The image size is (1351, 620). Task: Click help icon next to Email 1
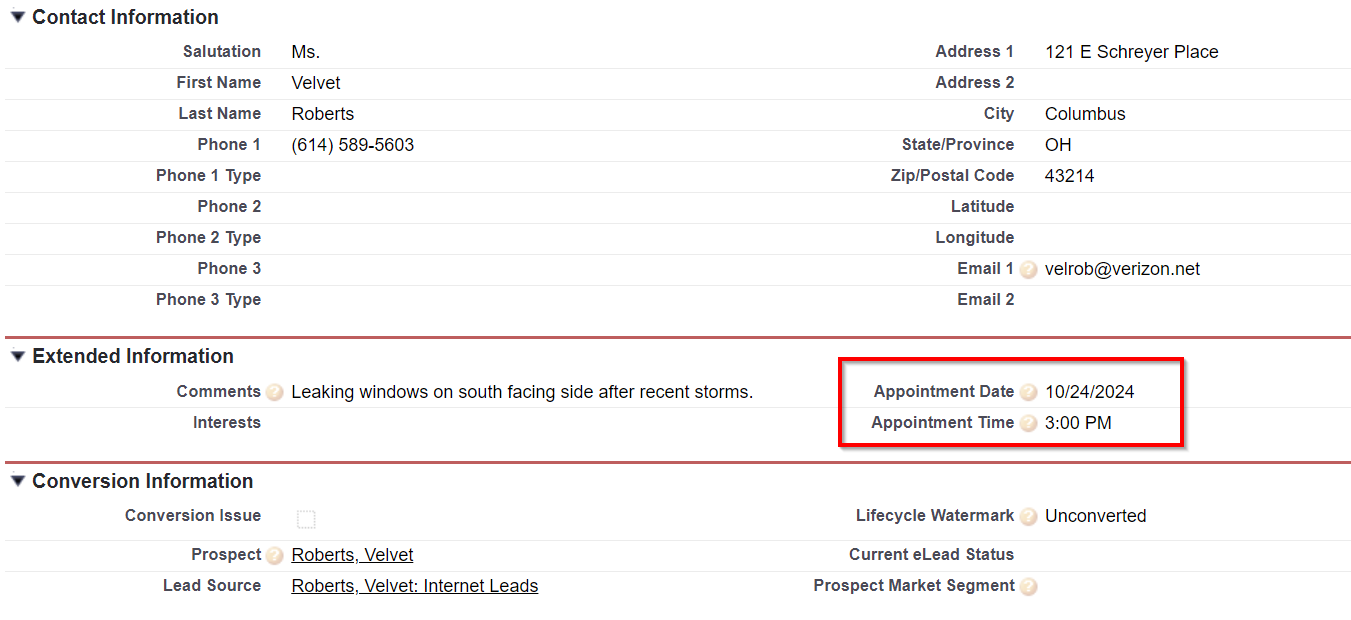click(1028, 270)
